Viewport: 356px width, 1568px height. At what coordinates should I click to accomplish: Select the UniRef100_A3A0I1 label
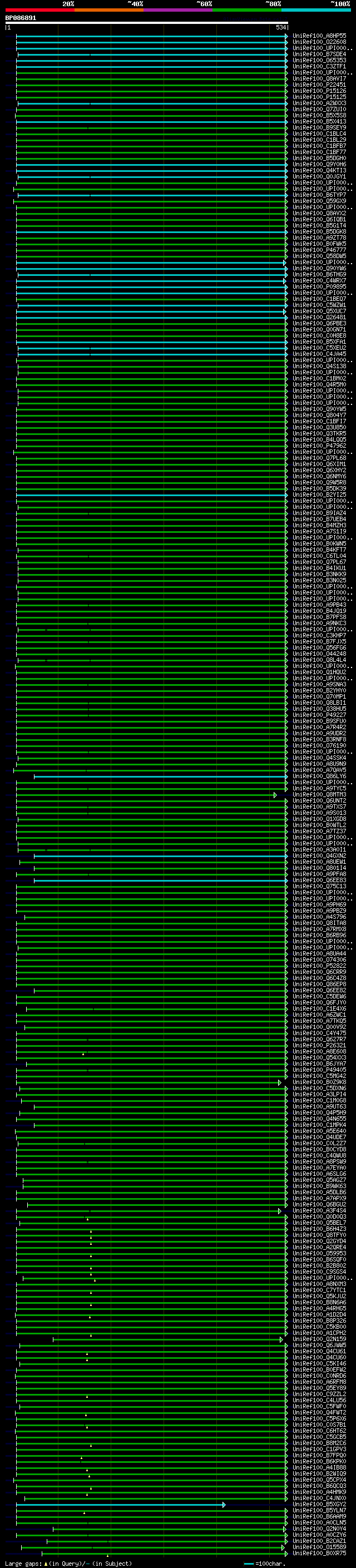(319, 850)
